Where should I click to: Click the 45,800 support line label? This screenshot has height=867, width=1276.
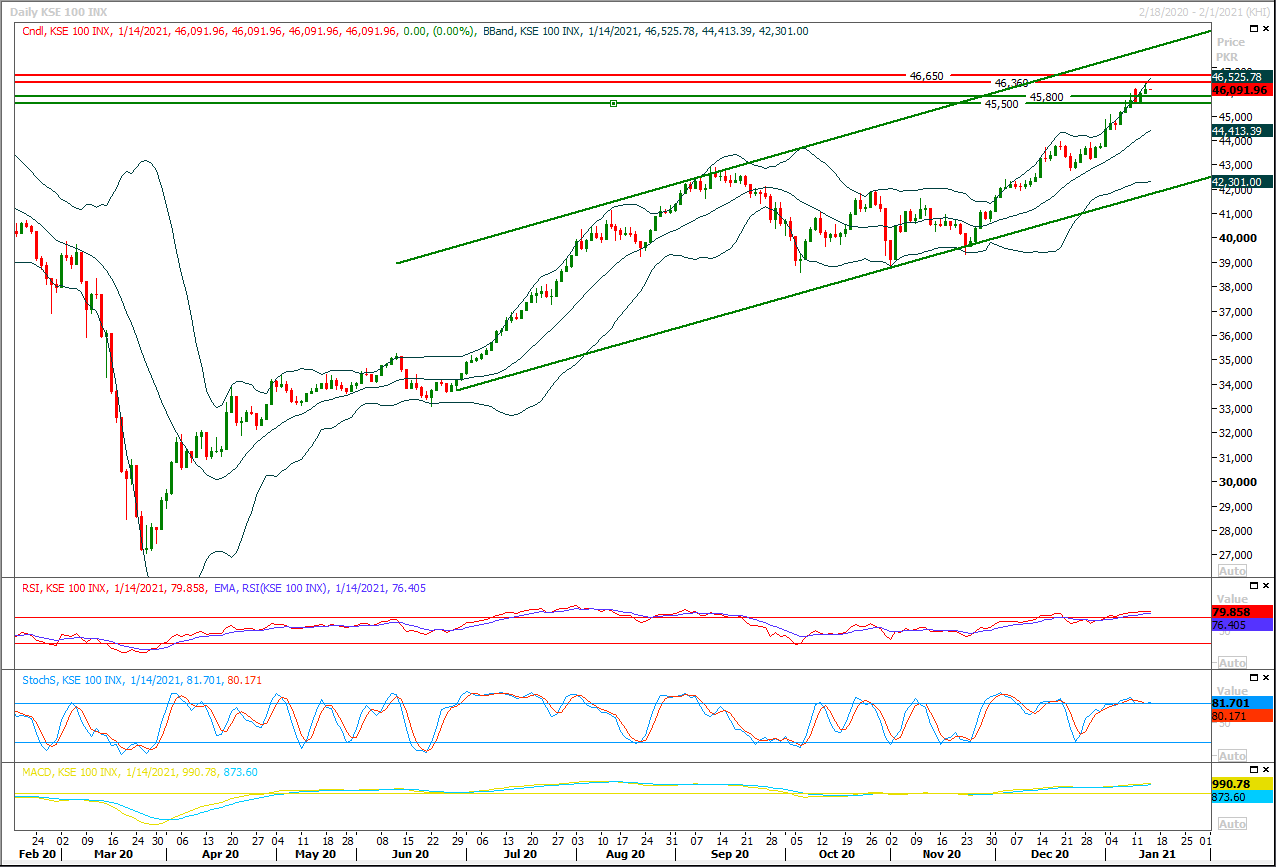(x=1047, y=97)
